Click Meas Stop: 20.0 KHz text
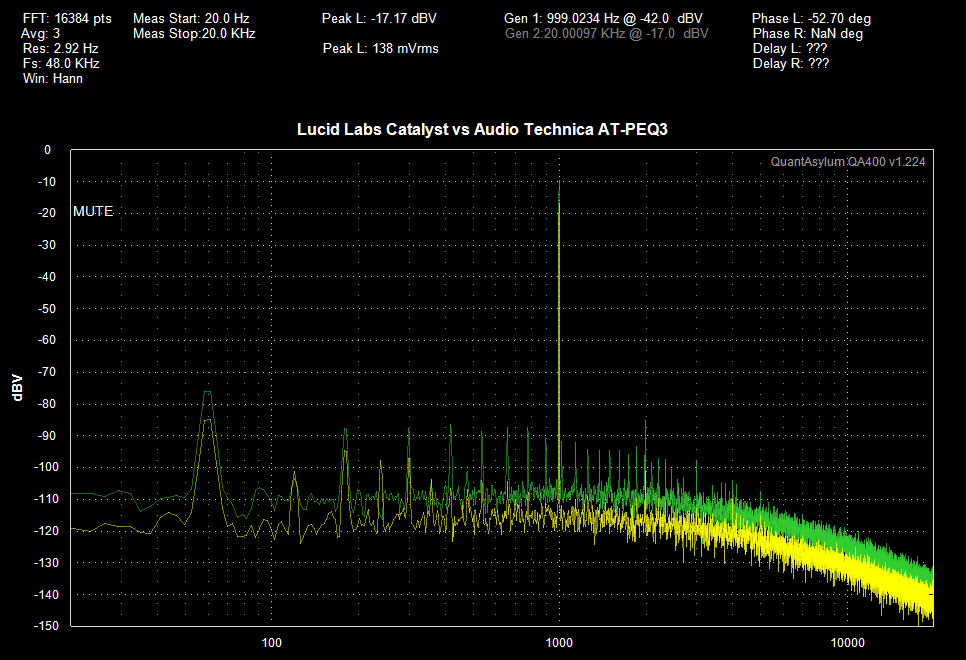This screenshot has width=966, height=660. (194, 33)
